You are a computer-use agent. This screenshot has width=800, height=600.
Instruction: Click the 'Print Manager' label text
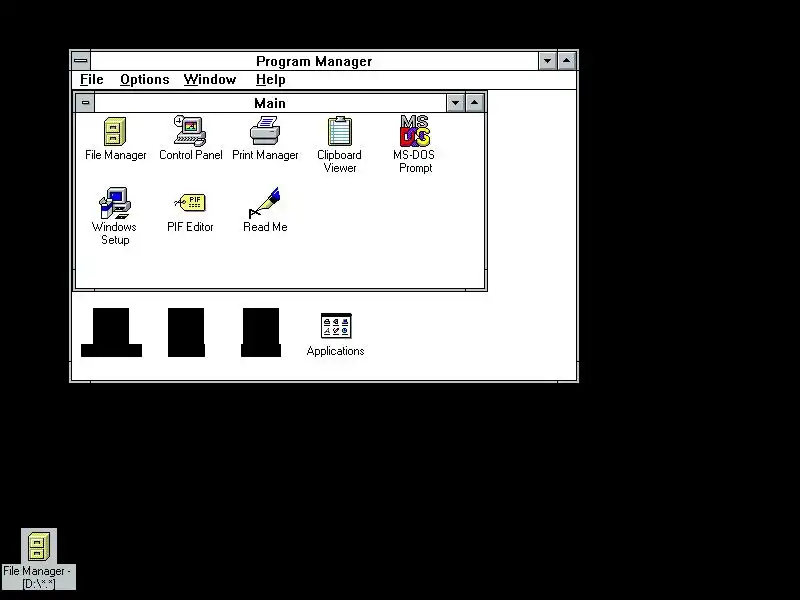265,155
